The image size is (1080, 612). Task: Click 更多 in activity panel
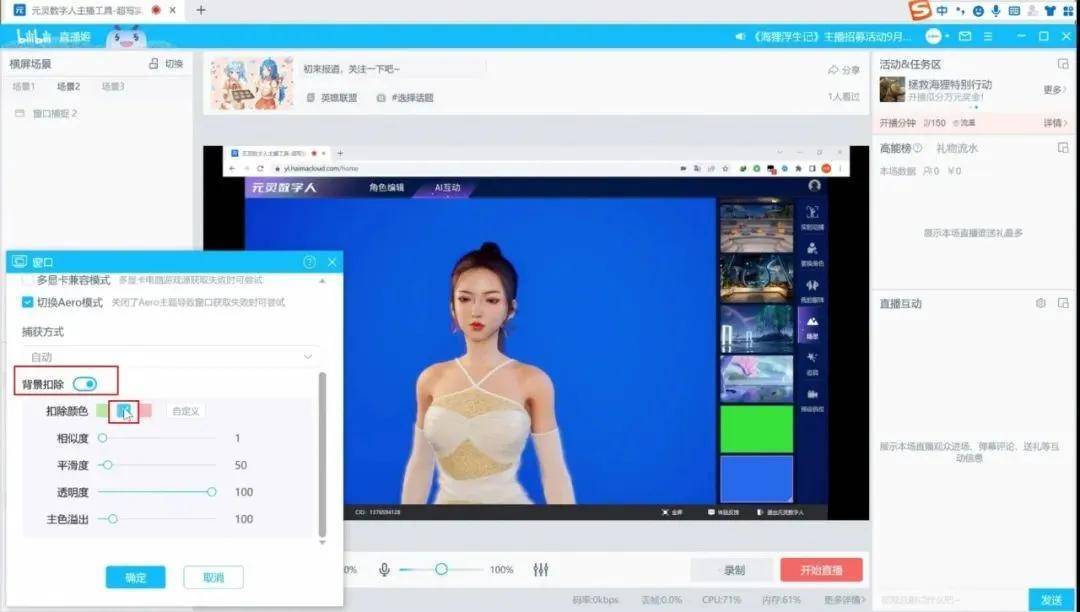(1055, 89)
